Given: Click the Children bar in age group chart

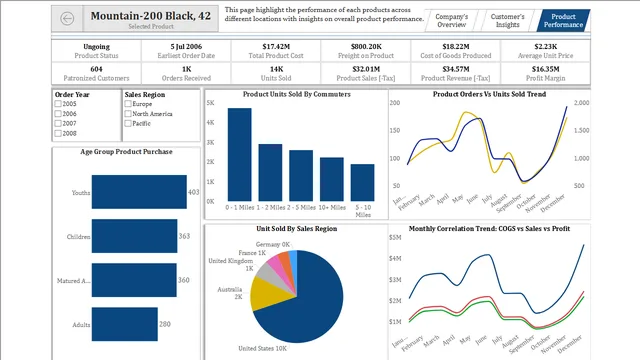Looking at the screenshot, I should point(134,236).
